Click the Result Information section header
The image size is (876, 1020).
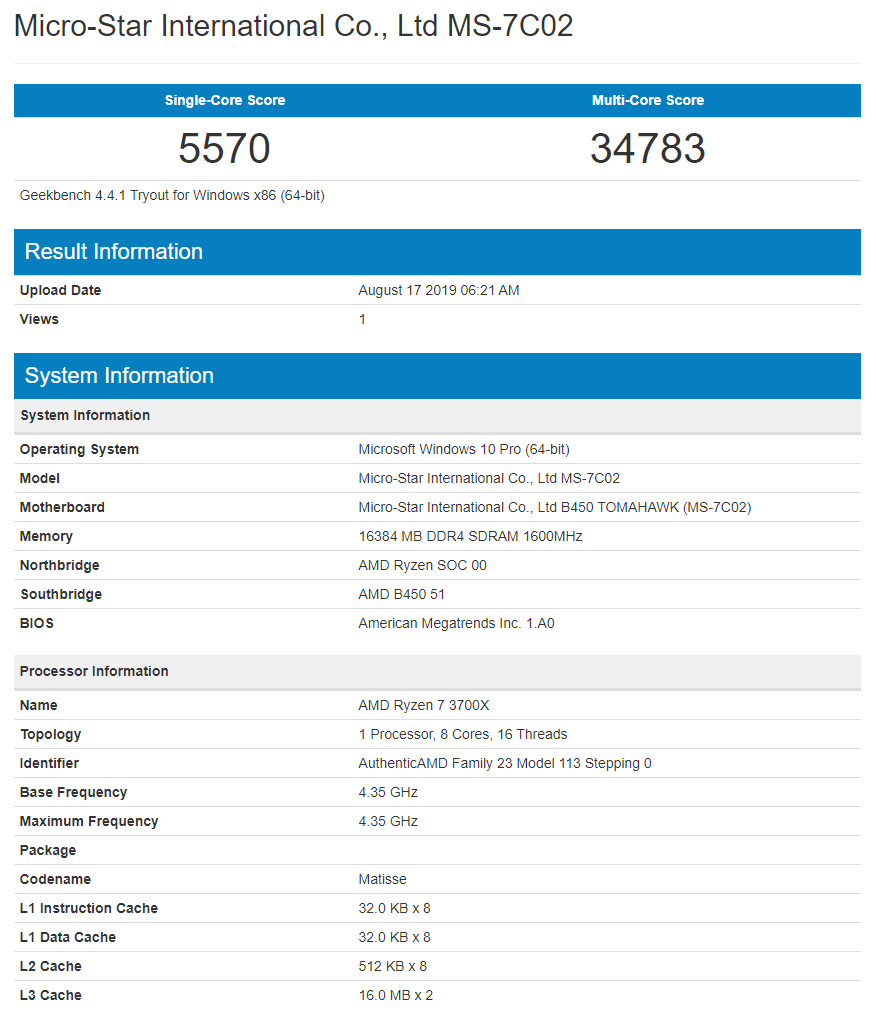pos(114,252)
